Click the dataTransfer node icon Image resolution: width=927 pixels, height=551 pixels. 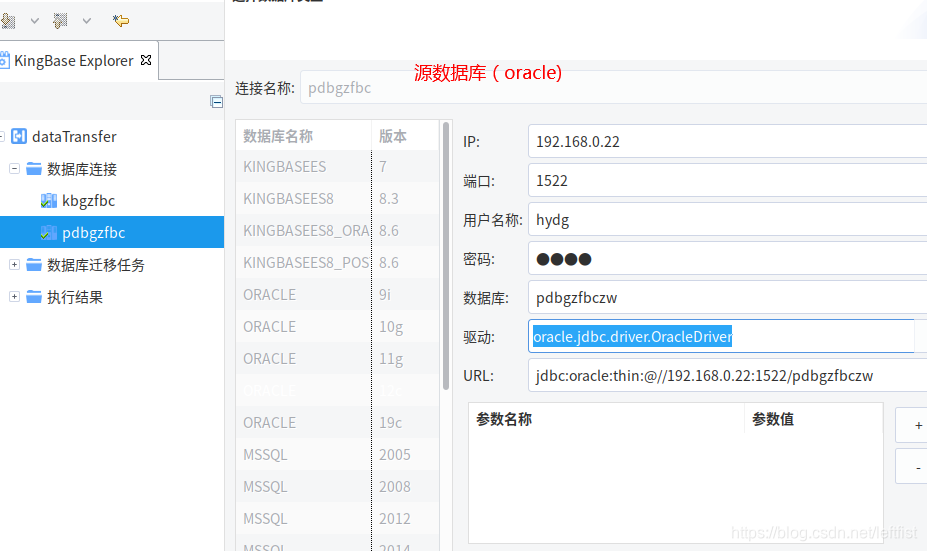tap(19, 137)
